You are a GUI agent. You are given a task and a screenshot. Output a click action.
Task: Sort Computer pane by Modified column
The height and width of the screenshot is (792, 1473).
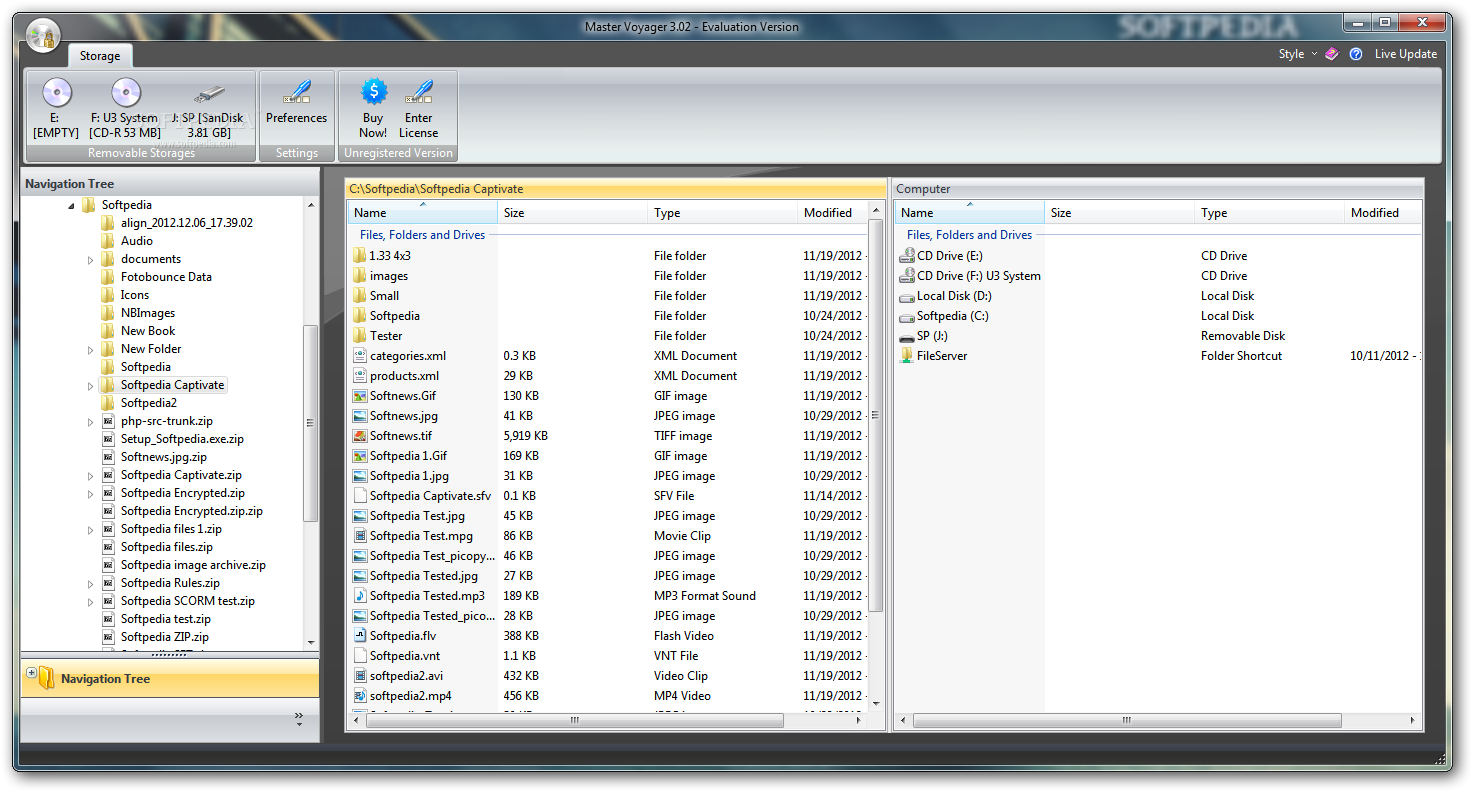pyautogui.click(x=1383, y=212)
